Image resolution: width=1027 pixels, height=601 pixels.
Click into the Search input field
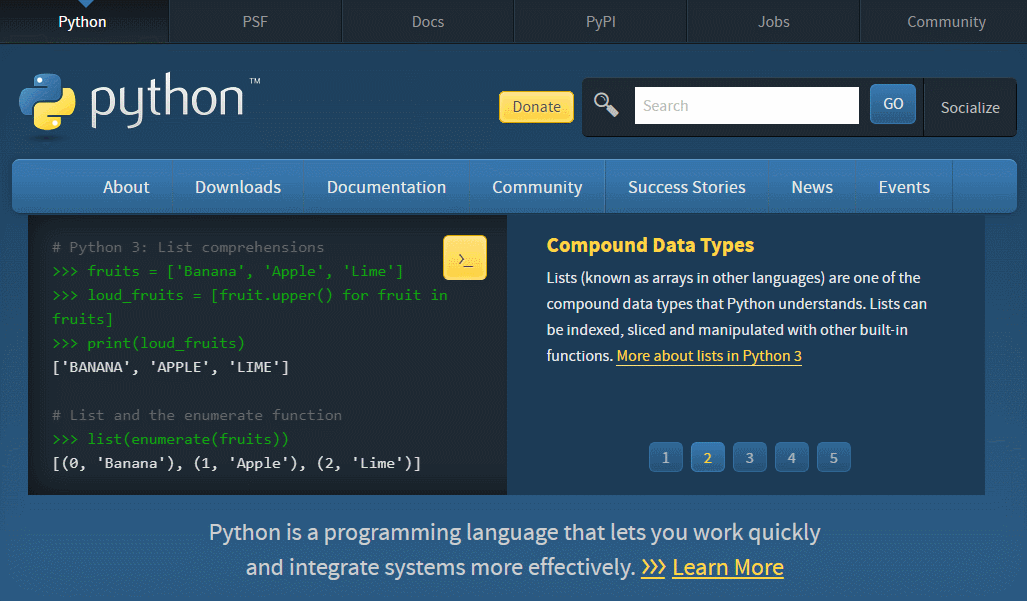point(747,105)
